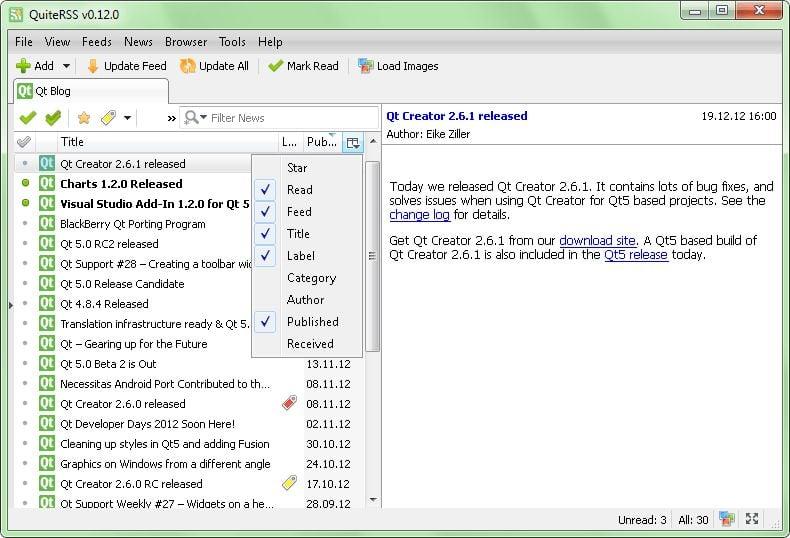The height and width of the screenshot is (538, 790).
Task: Click Update Feed toolbar button
Action: [x=126, y=66]
